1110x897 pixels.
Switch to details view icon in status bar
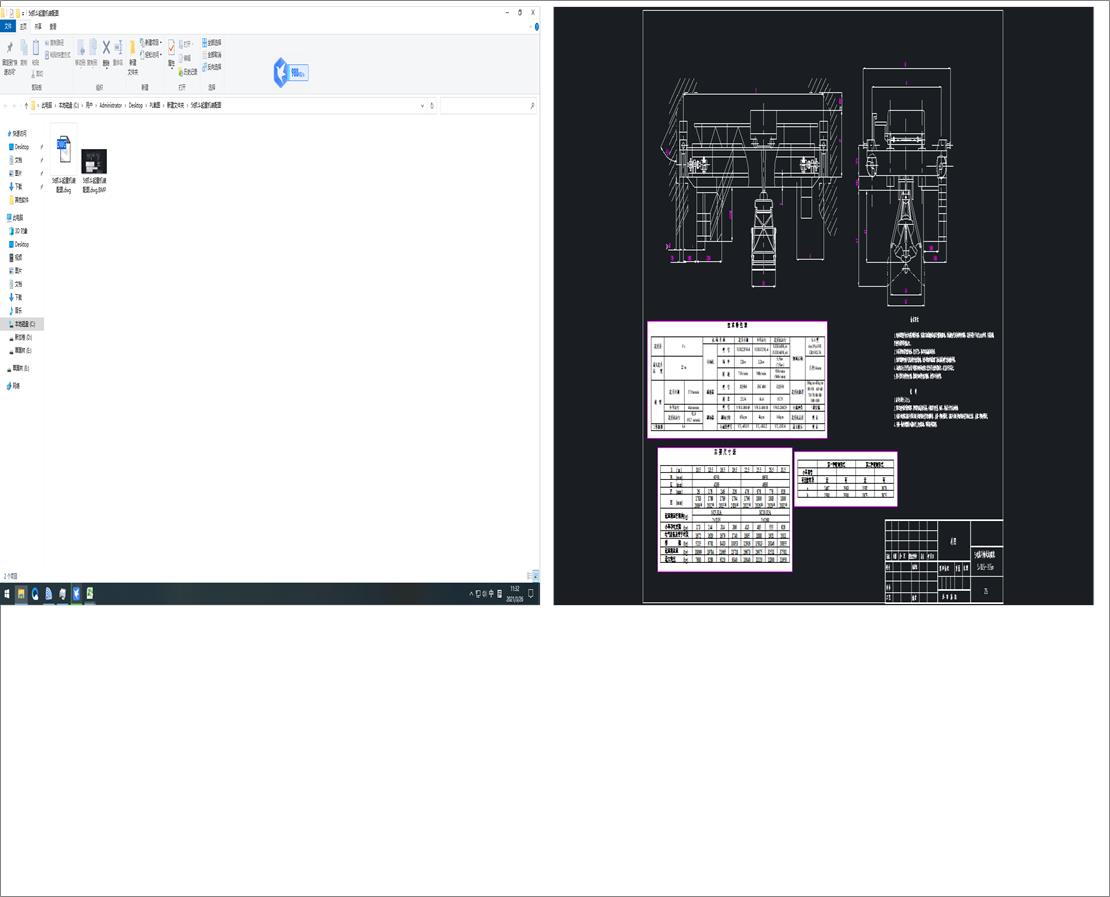pos(530,576)
